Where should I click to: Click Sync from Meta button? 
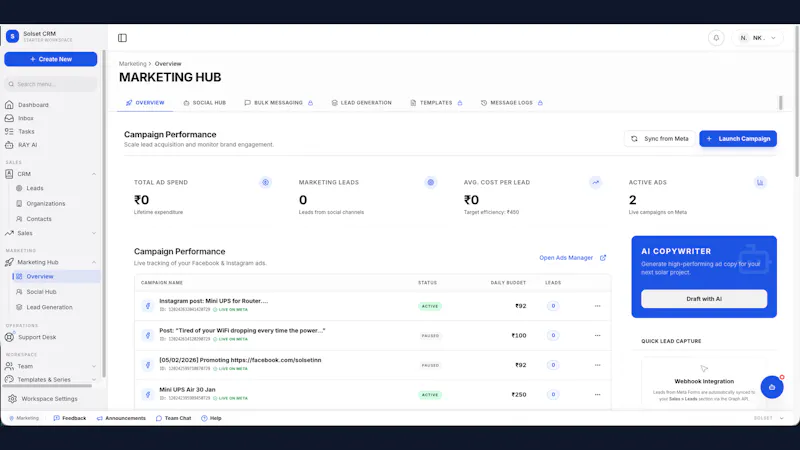coord(659,139)
